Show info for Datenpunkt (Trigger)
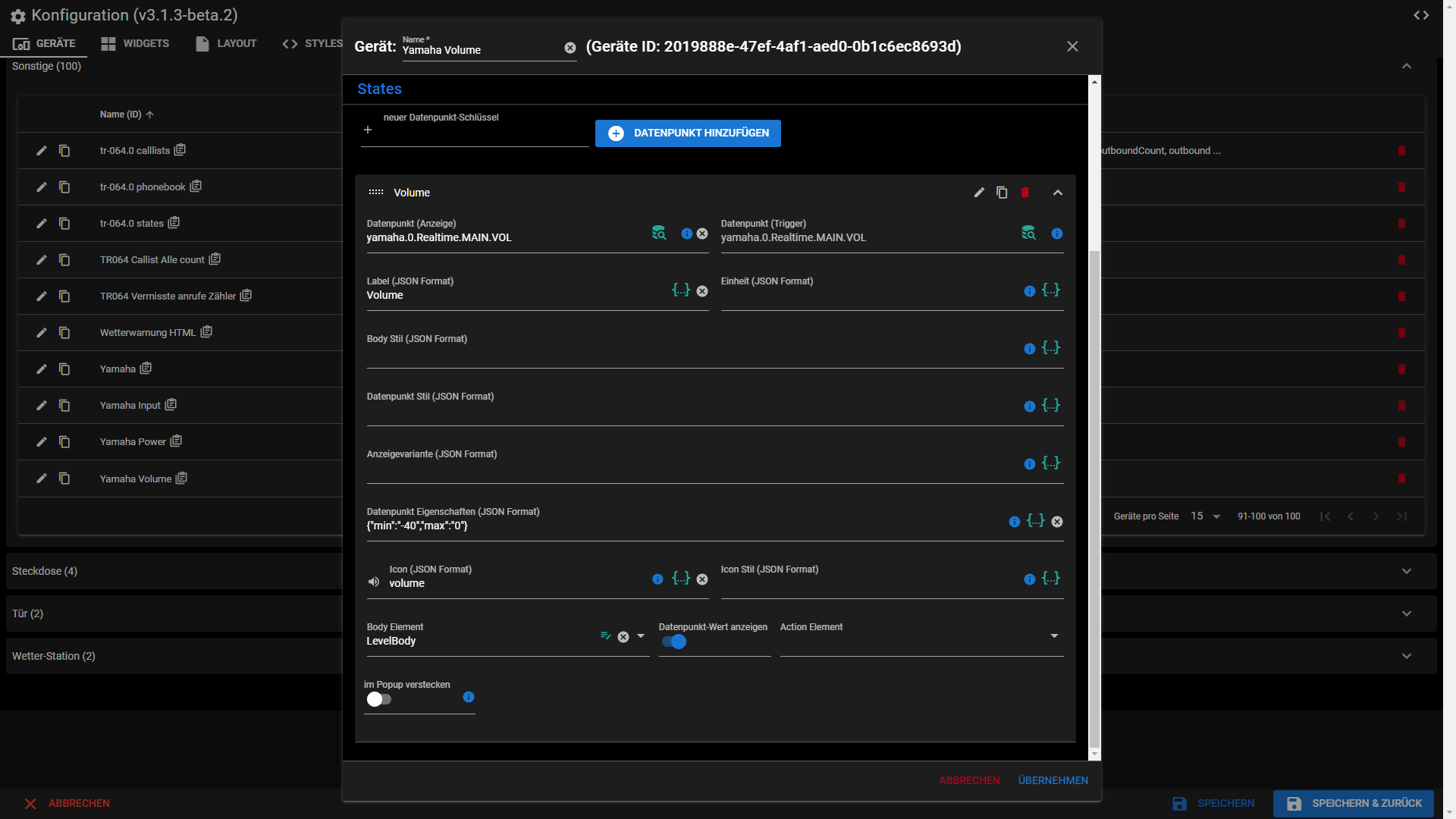Image resolution: width=1456 pixels, height=819 pixels. click(1057, 234)
